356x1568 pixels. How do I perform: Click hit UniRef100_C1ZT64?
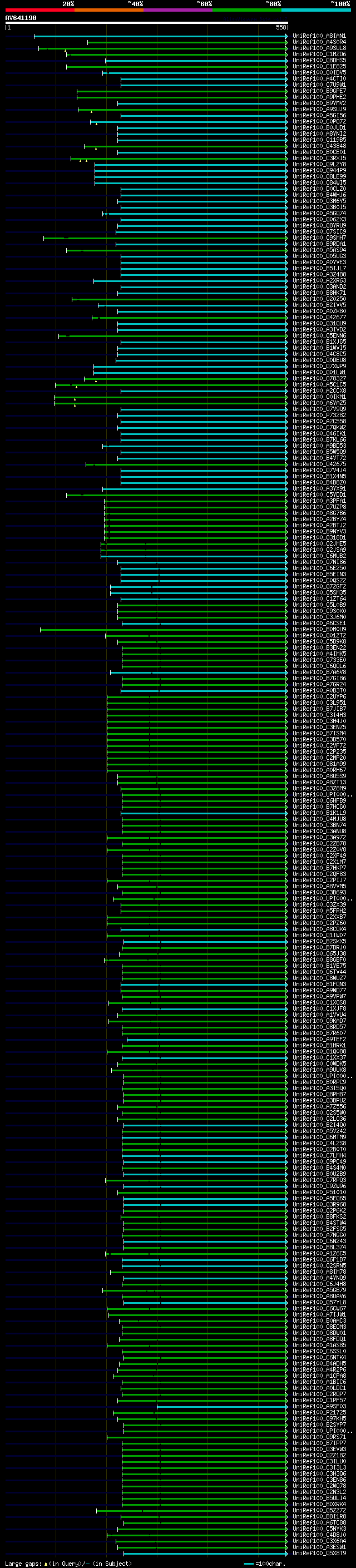(x=319, y=599)
